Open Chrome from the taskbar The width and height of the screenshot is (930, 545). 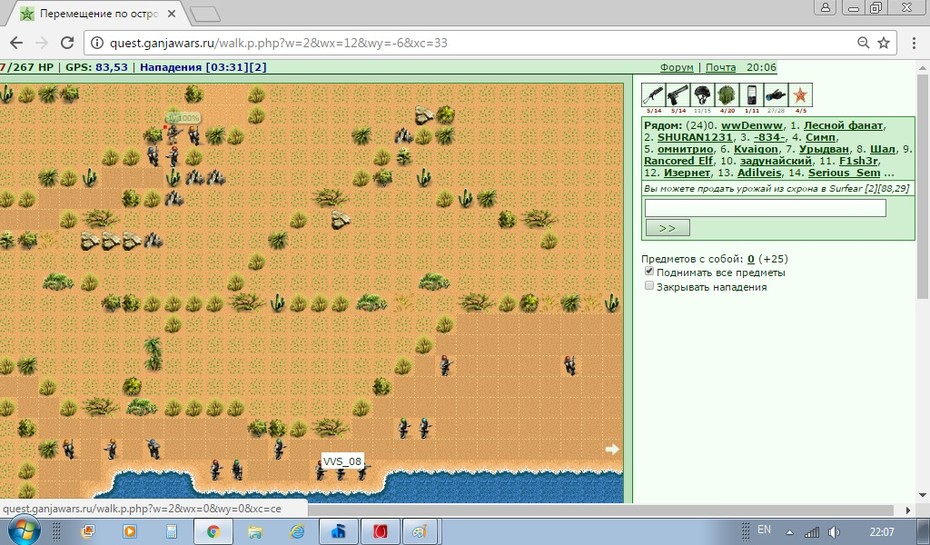coord(213,531)
